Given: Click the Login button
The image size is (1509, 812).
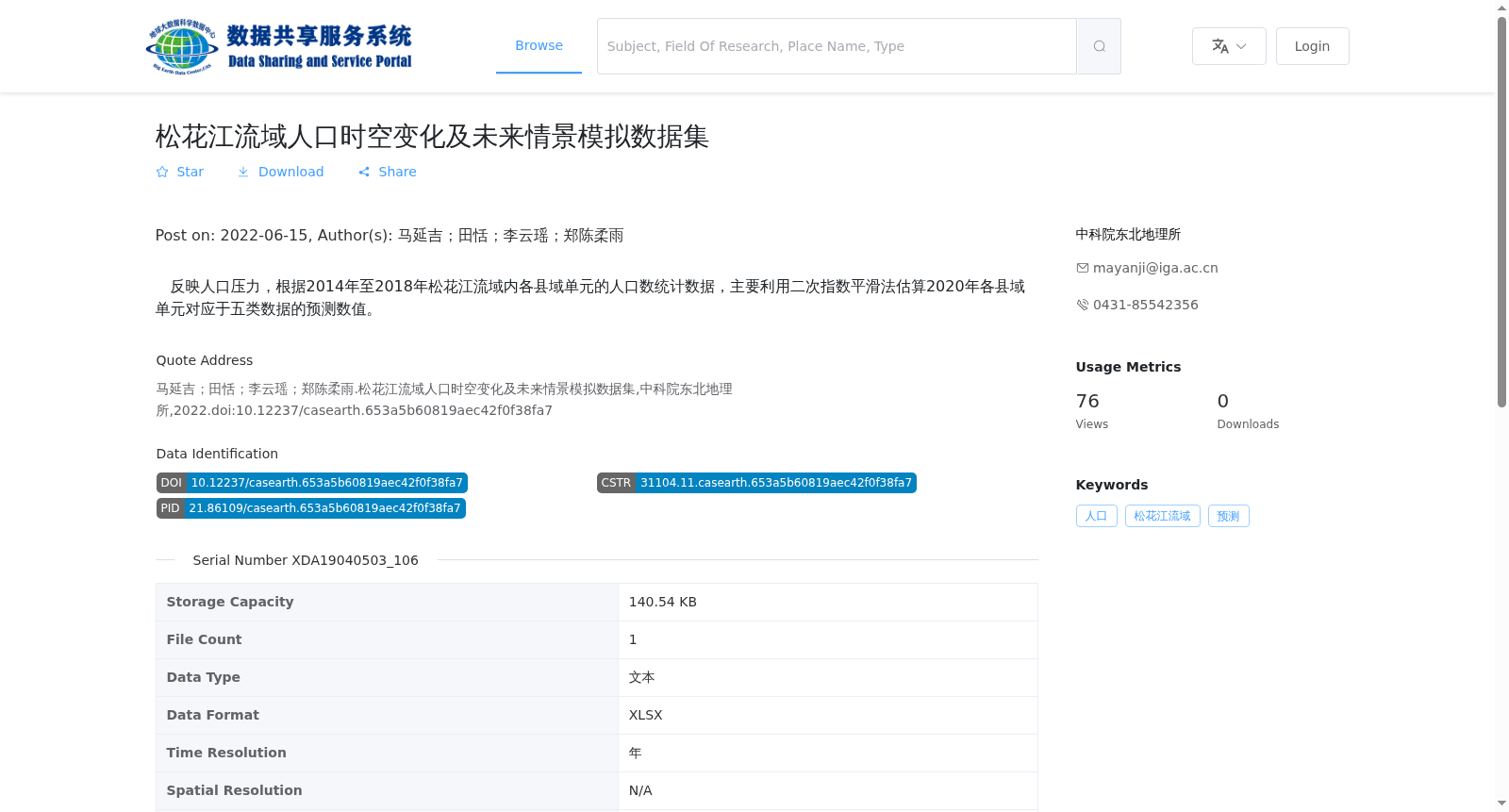Looking at the screenshot, I should point(1312,46).
